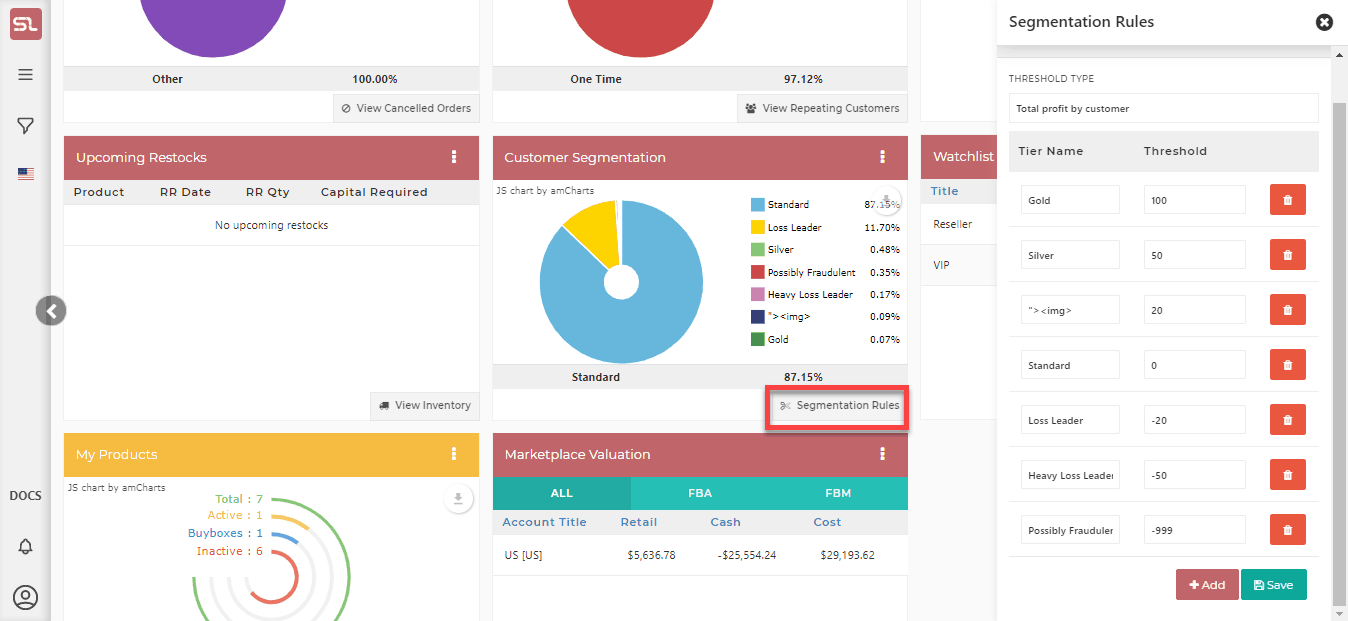Open Upcoming Restocks three-dot menu
This screenshot has height=621, width=1348.
click(x=454, y=157)
